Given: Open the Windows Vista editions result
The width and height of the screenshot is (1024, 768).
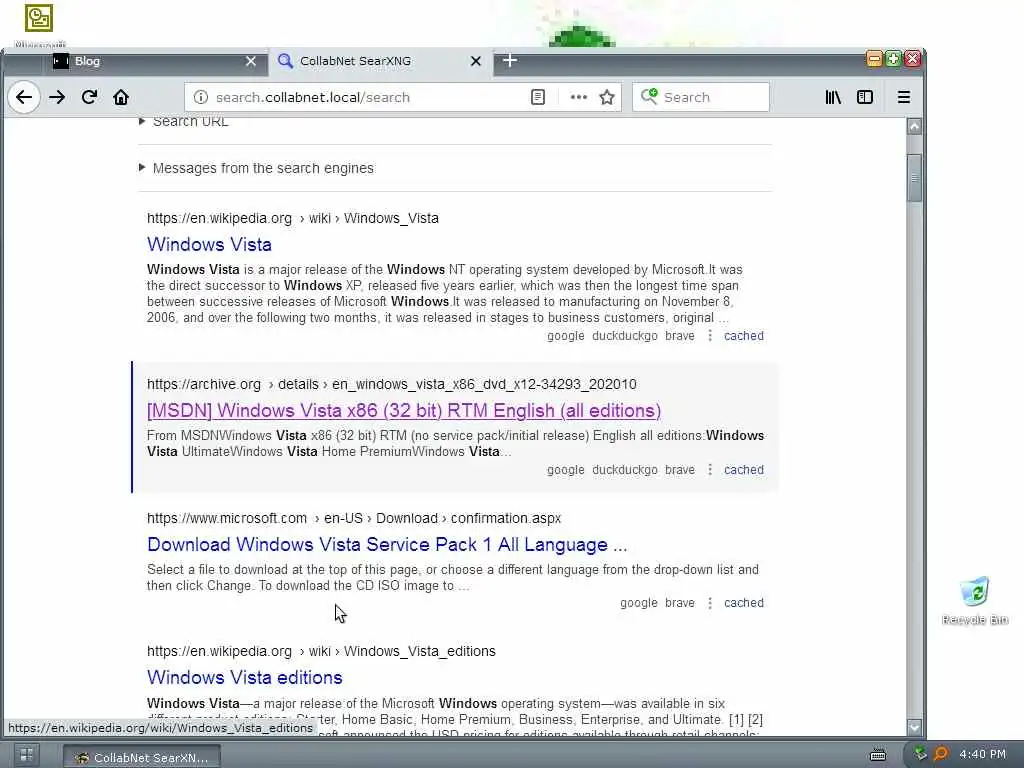Looking at the screenshot, I should [244, 677].
